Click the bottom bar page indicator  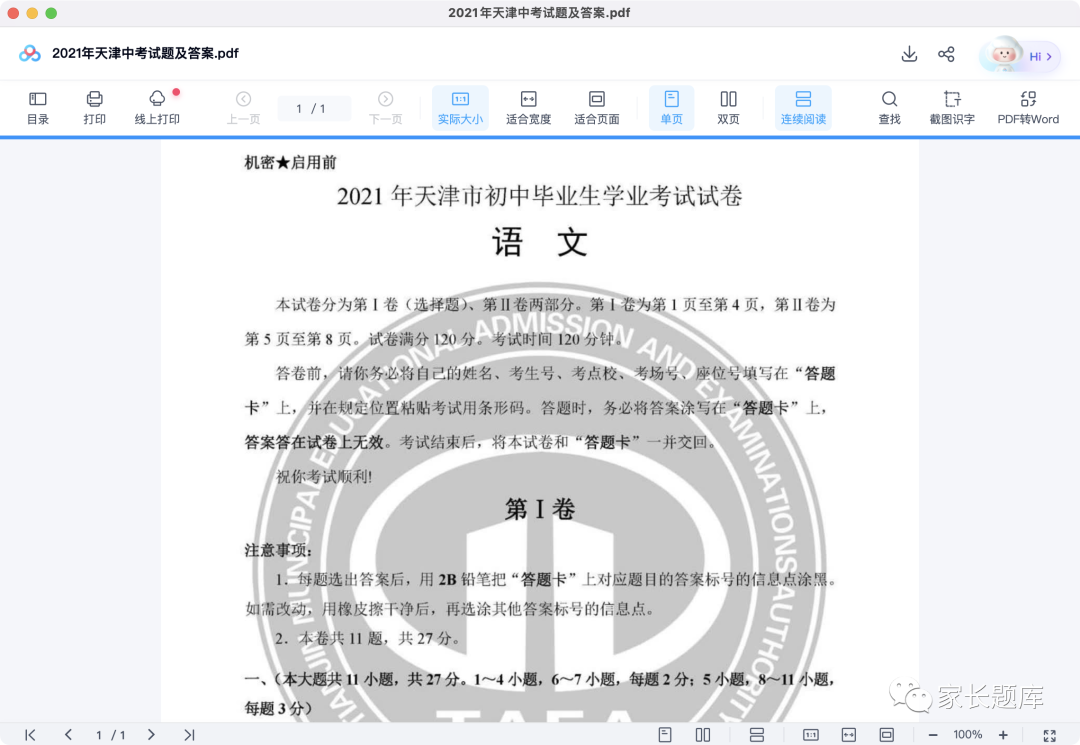click(110, 735)
